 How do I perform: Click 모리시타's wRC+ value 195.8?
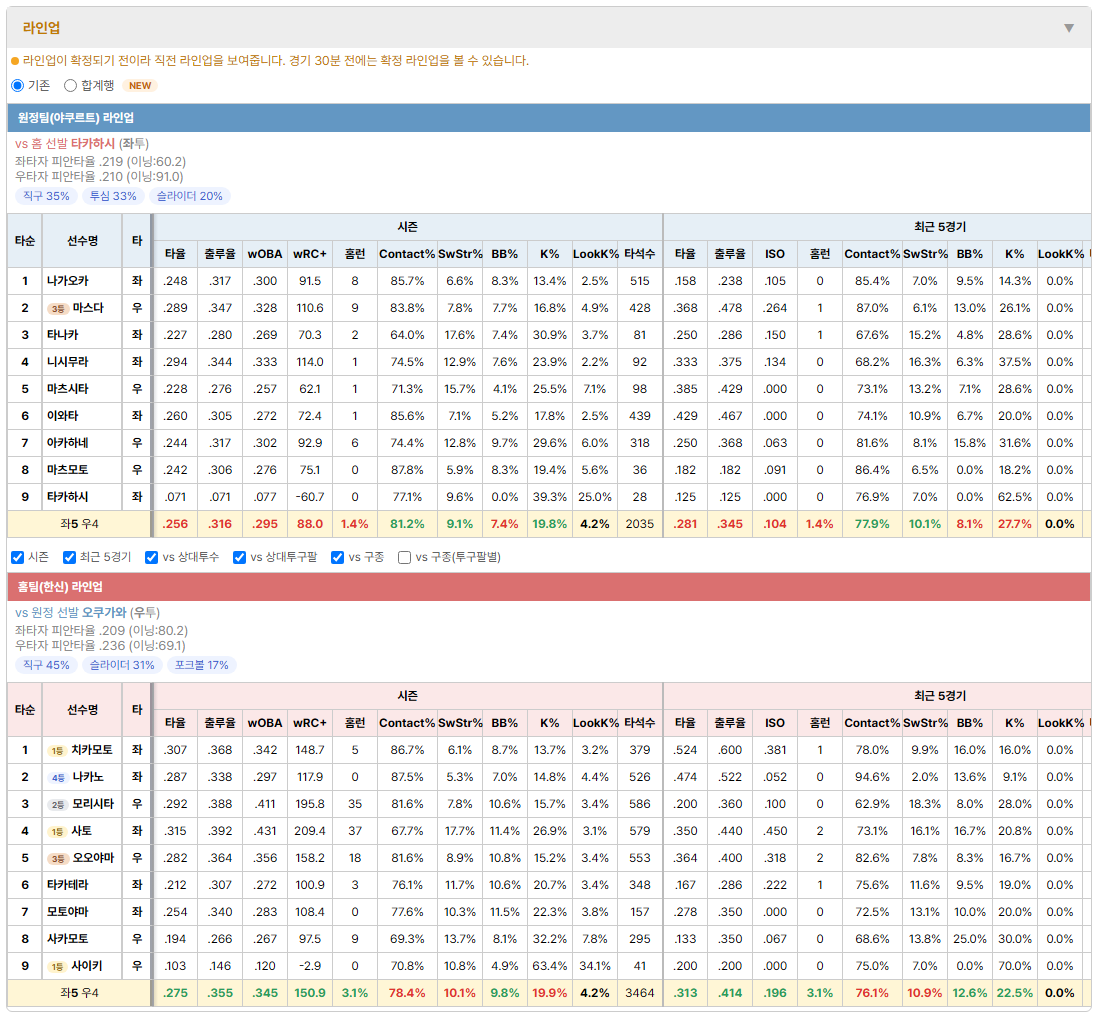tap(310, 804)
